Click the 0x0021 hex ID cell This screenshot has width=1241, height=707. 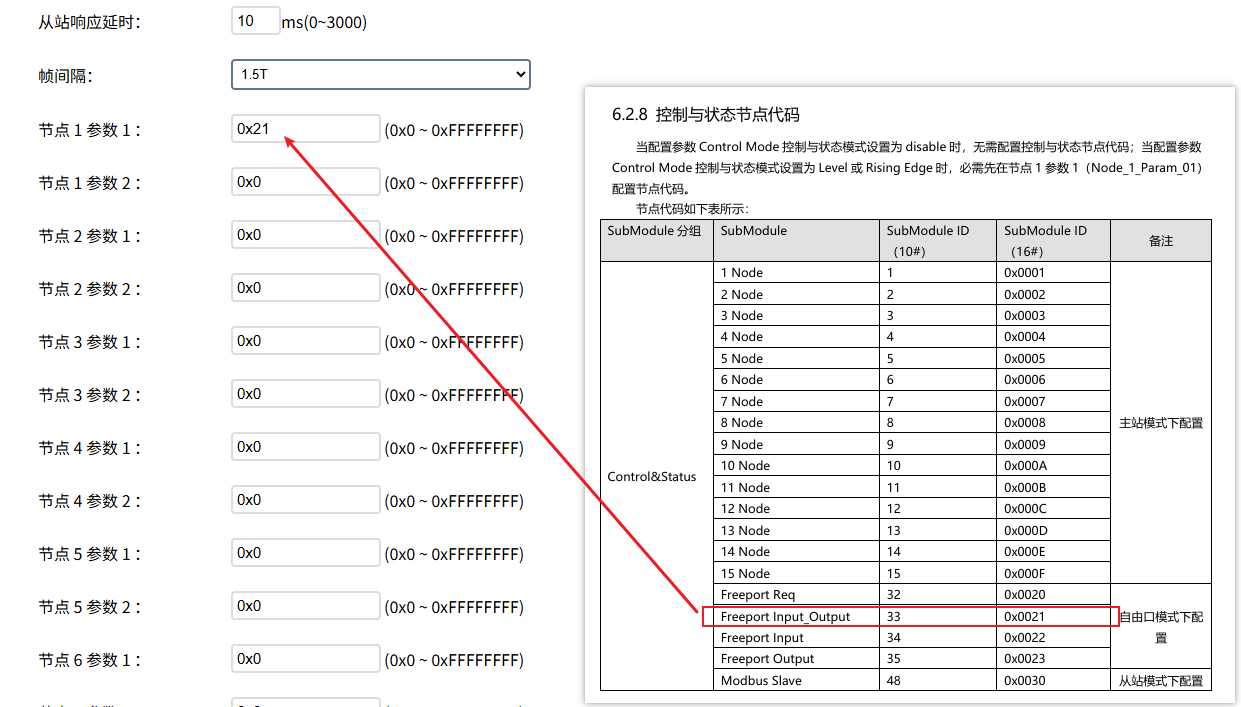coord(1025,617)
